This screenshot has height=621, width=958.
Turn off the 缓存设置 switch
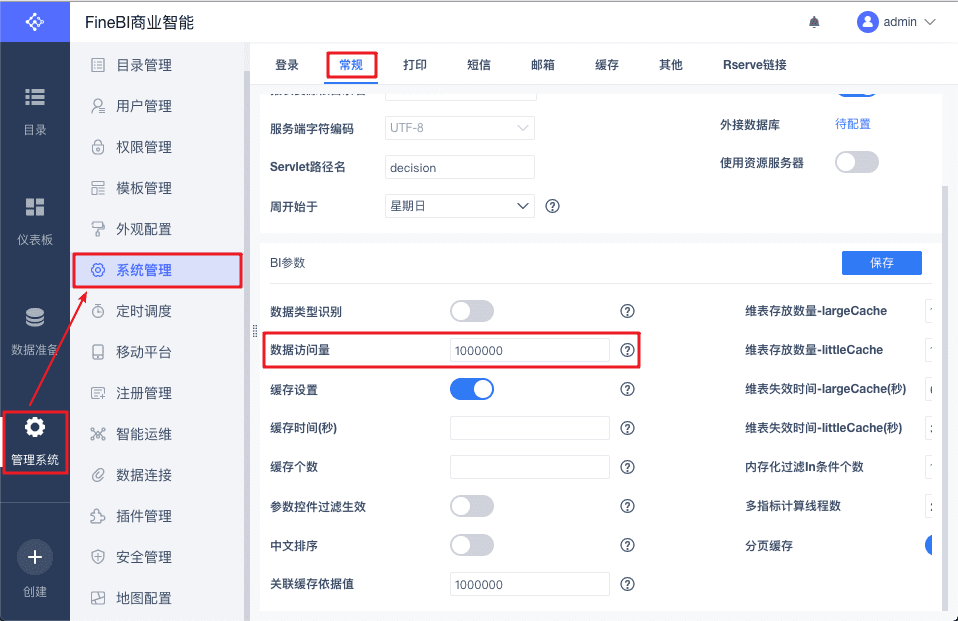[471, 389]
